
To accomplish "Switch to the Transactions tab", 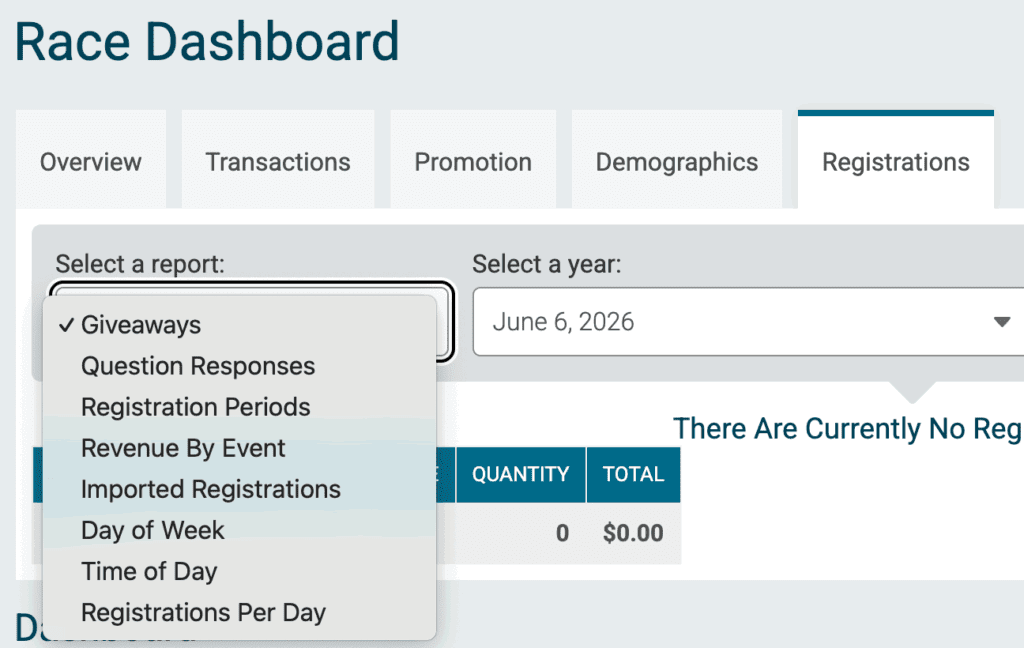I will tap(278, 162).
